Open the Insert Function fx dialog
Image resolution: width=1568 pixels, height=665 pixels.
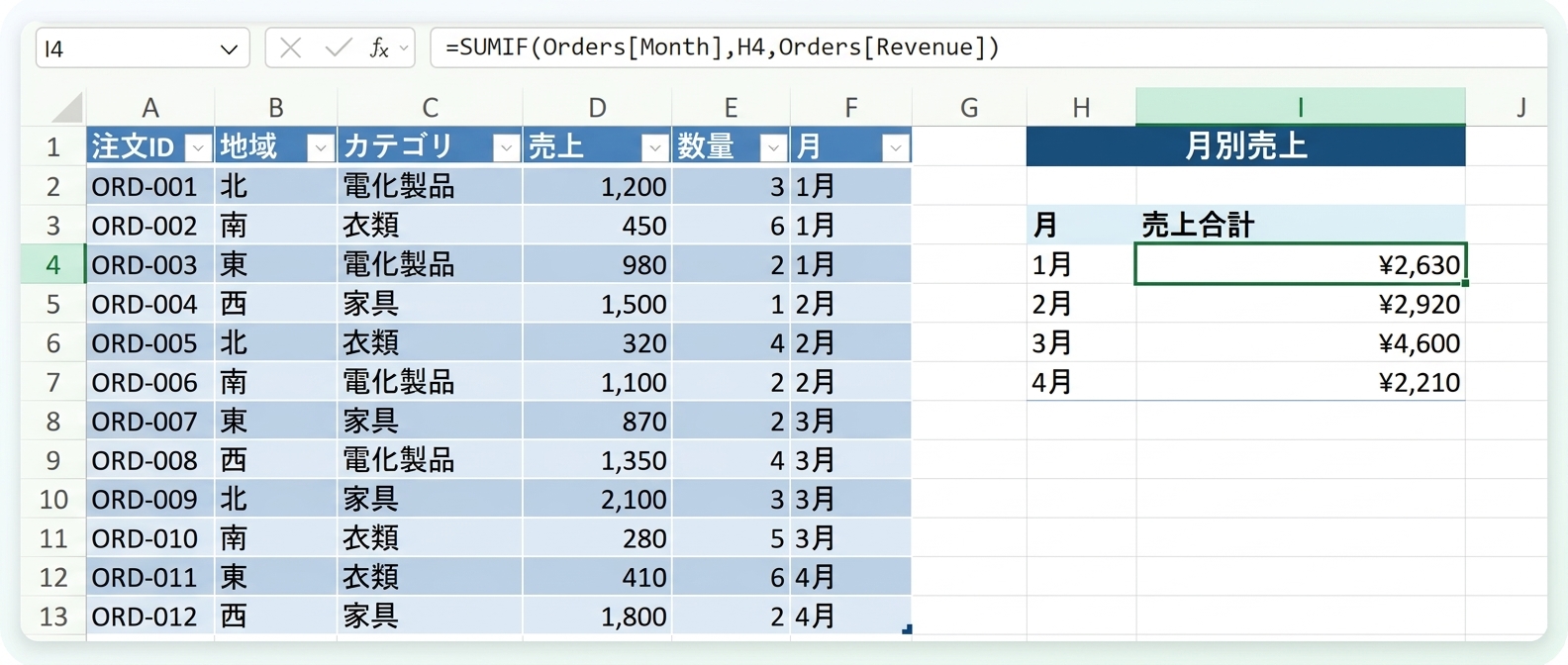tap(379, 47)
